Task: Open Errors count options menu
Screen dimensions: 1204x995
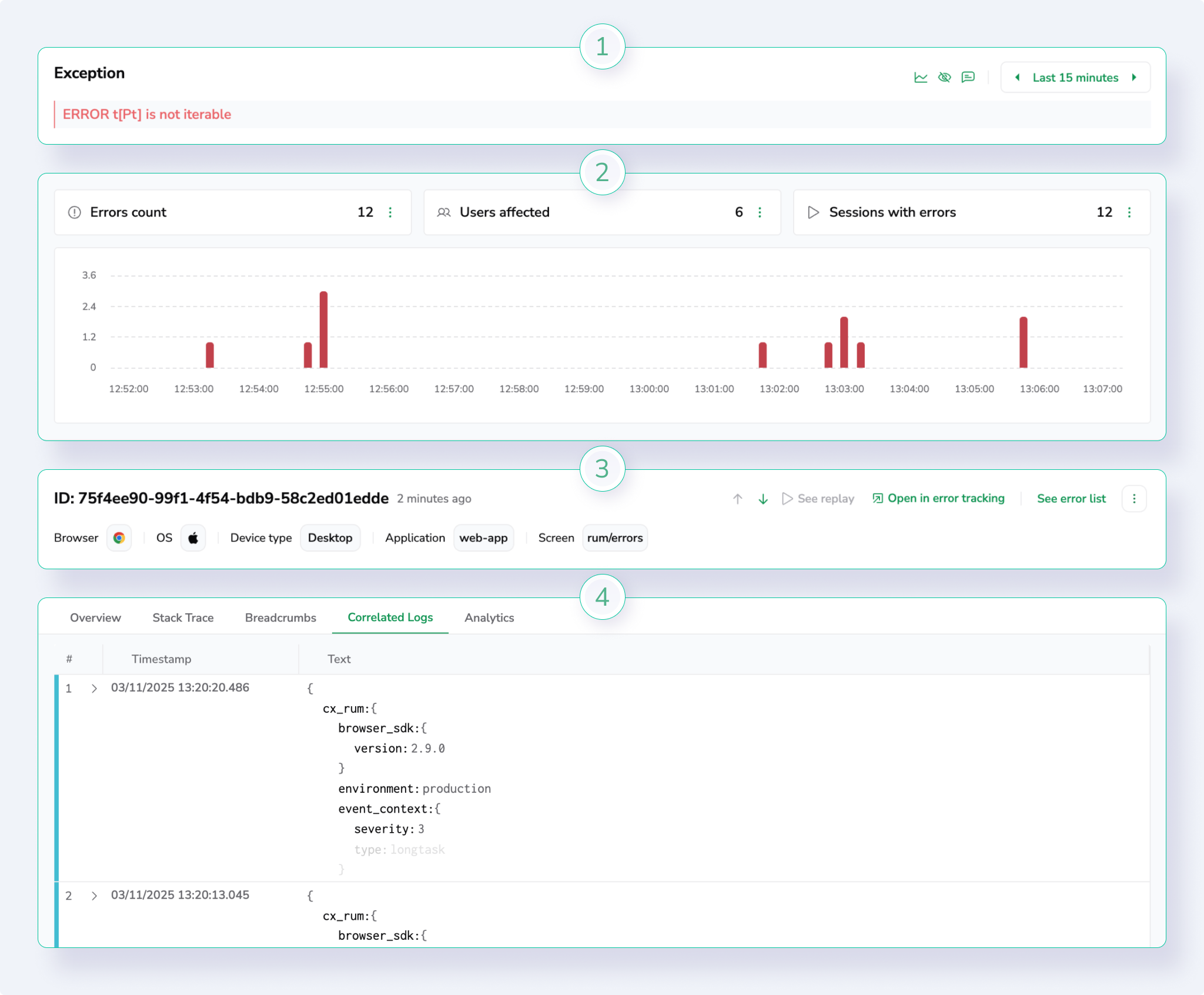Action: click(390, 212)
